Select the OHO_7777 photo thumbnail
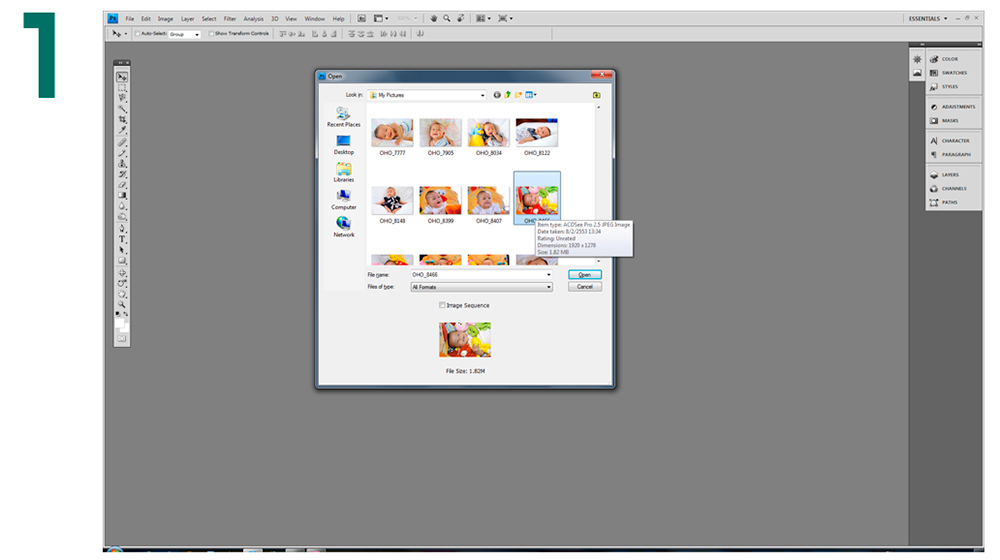This screenshot has height=560, width=1000. pos(392,133)
